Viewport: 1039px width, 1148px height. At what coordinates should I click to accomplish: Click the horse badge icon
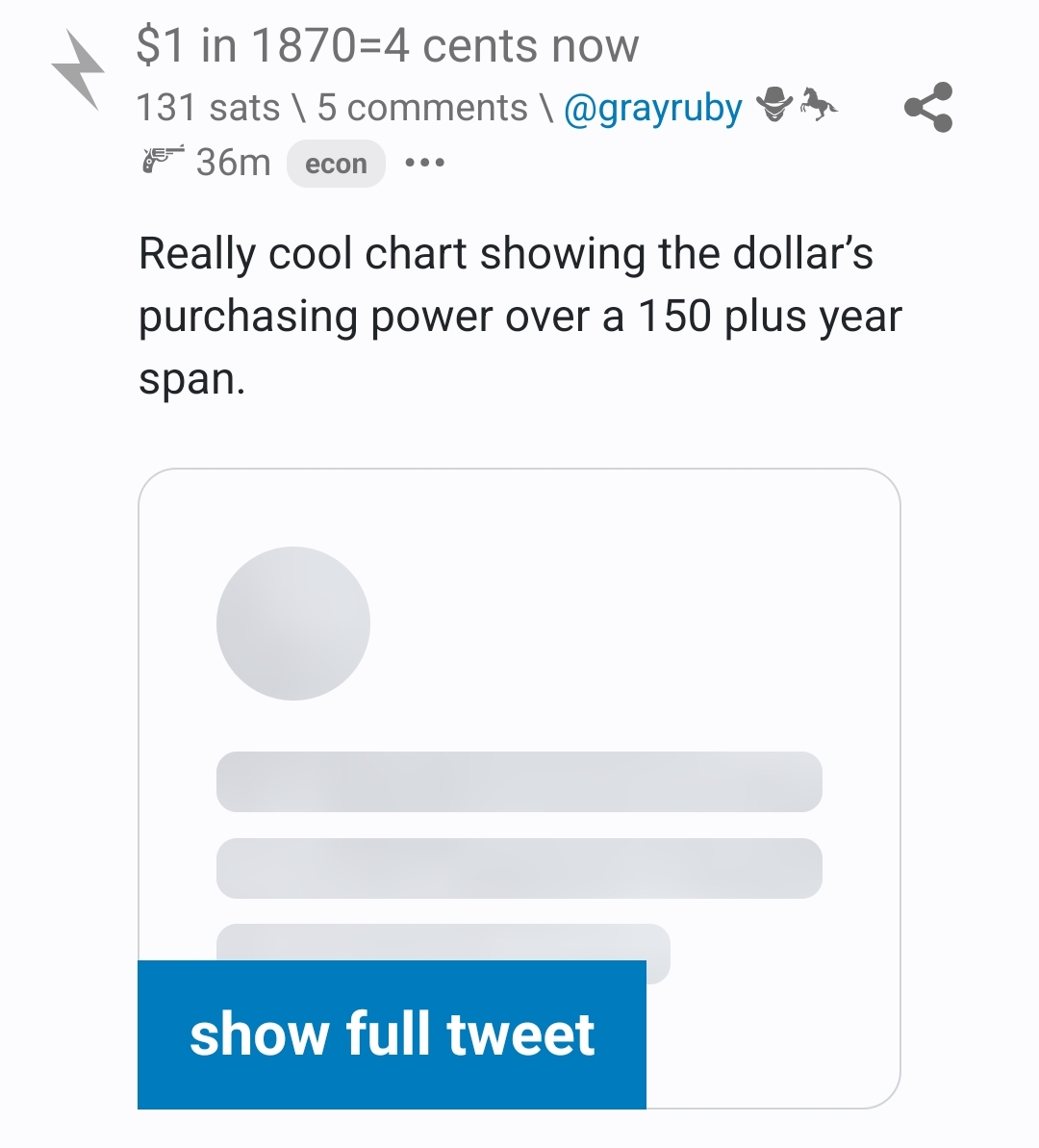(818, 105)
